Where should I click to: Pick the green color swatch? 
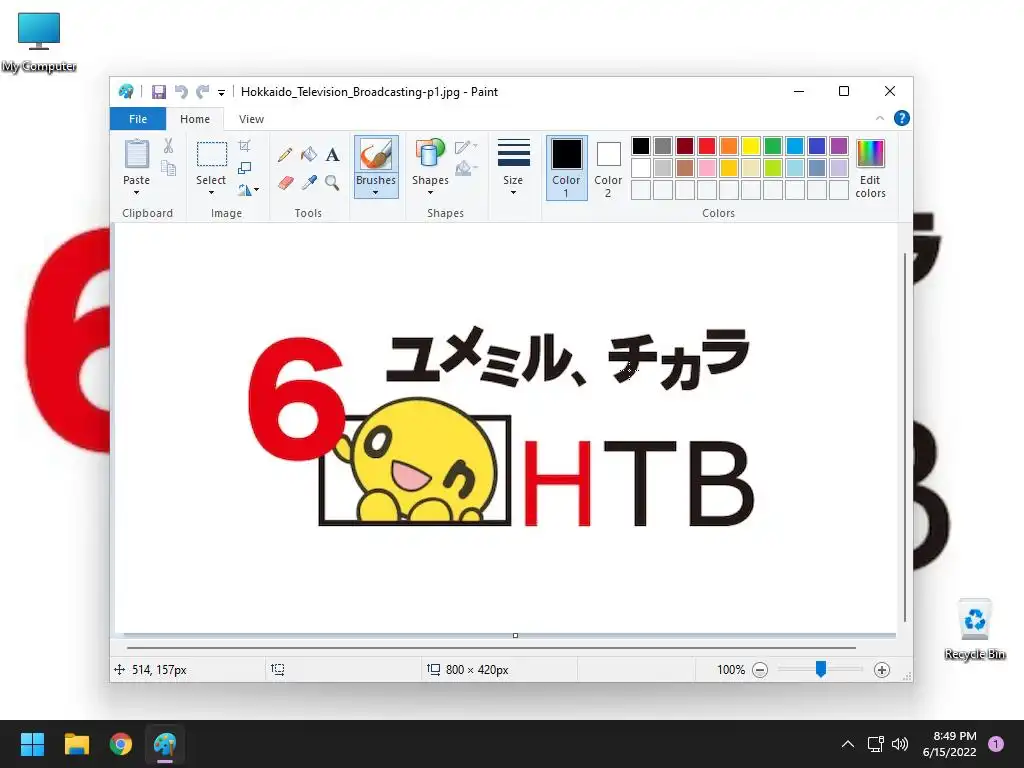(773, 146)
